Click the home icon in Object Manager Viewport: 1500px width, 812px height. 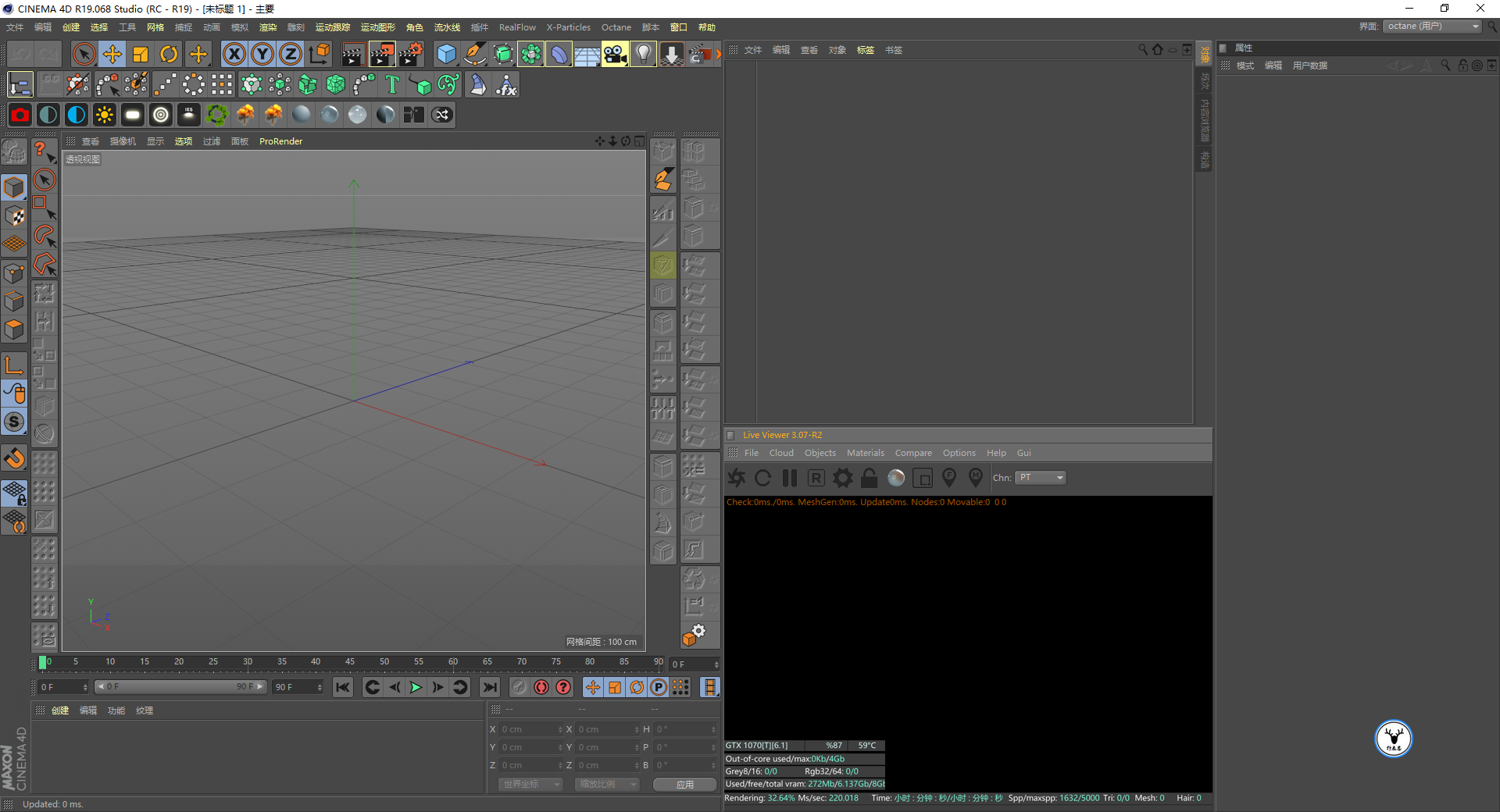coord(1158,50)
